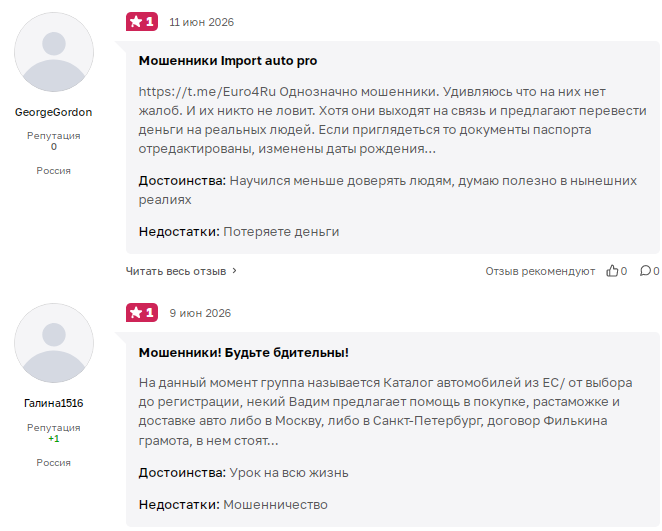Click the 1-star rating badge on 11 июн review

point(142,22)
